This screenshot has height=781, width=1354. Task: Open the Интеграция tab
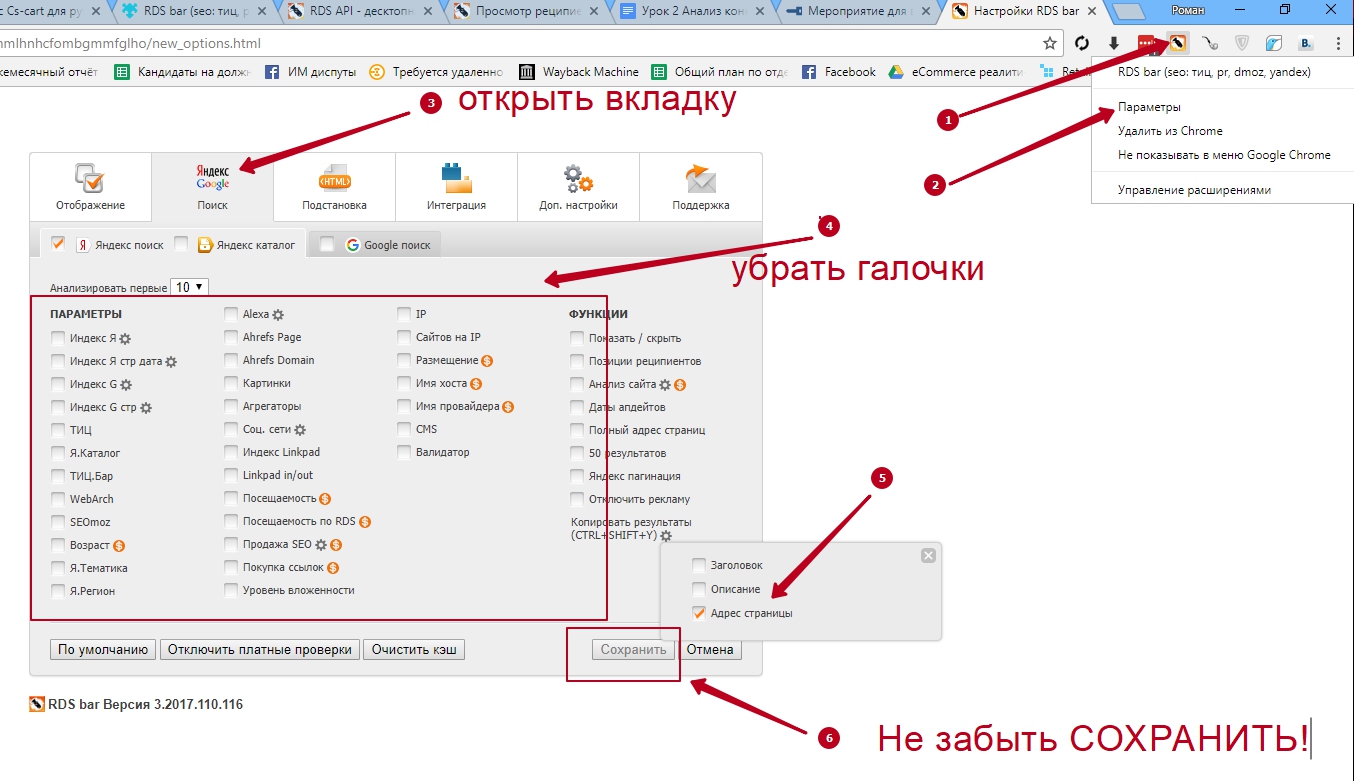pos(456,187)
